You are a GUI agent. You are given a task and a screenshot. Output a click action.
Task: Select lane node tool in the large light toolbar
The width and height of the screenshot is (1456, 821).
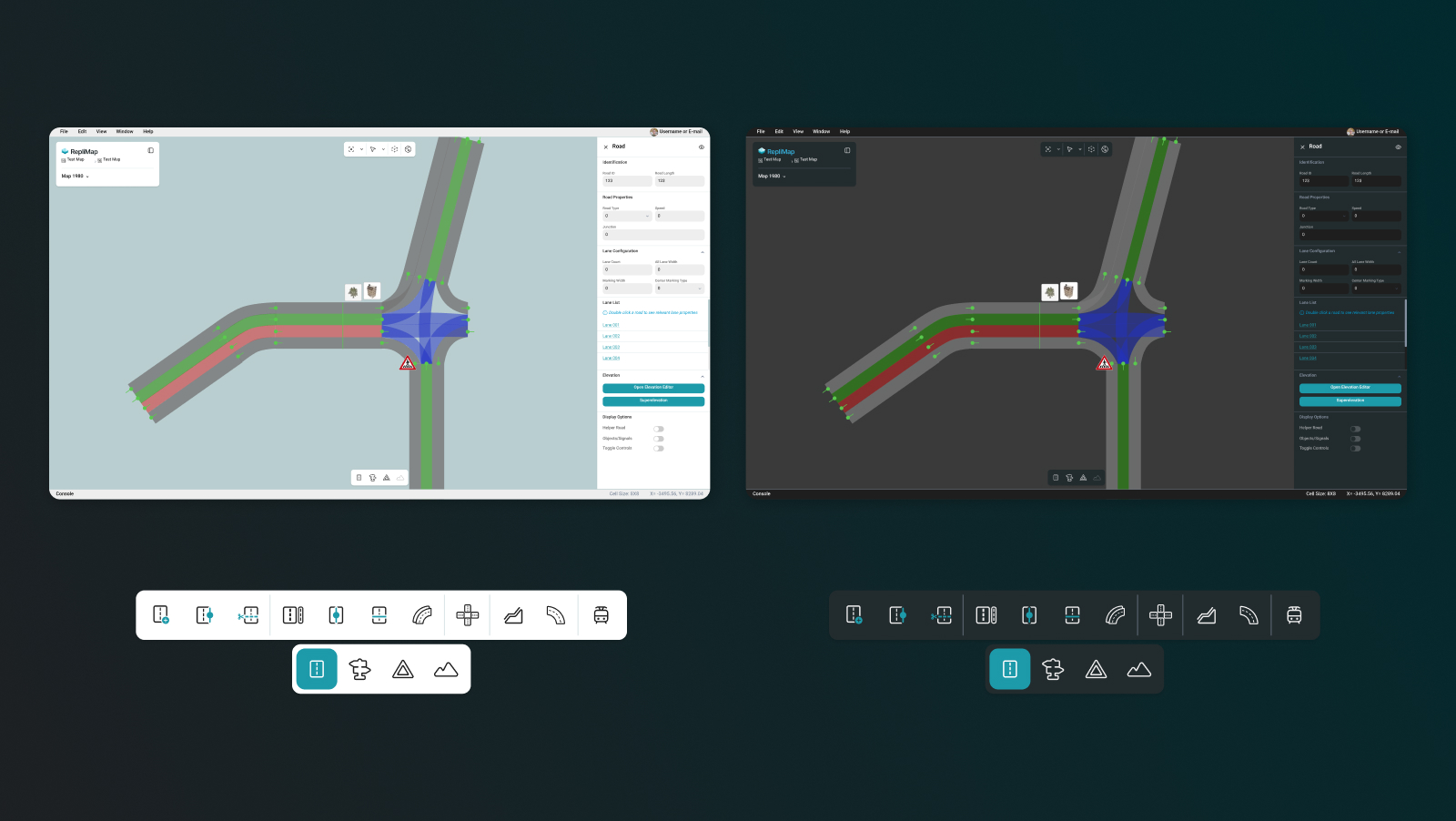[336, 615]
